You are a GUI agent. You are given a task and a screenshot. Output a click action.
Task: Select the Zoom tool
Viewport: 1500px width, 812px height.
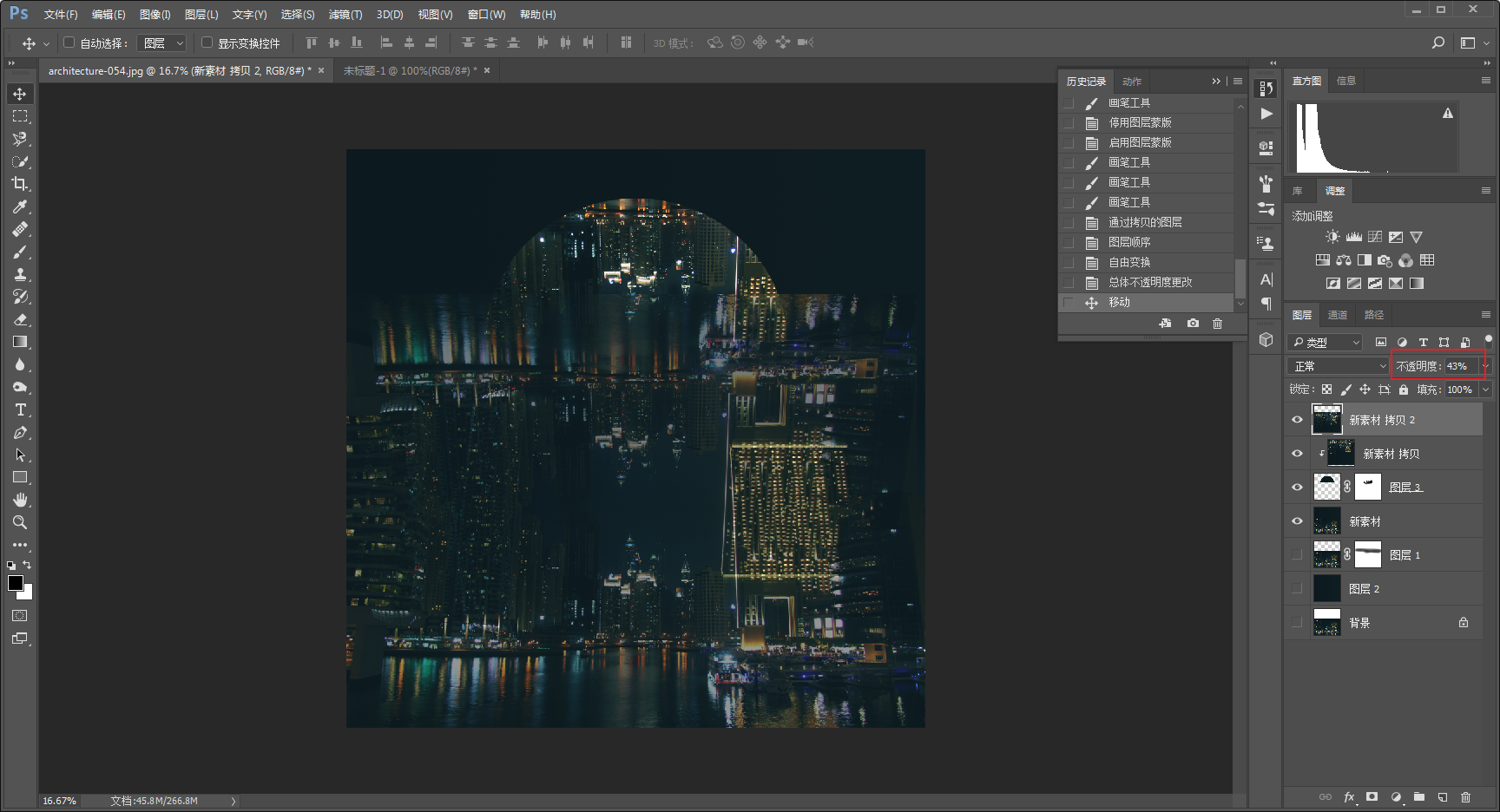(x=20, y=522)
